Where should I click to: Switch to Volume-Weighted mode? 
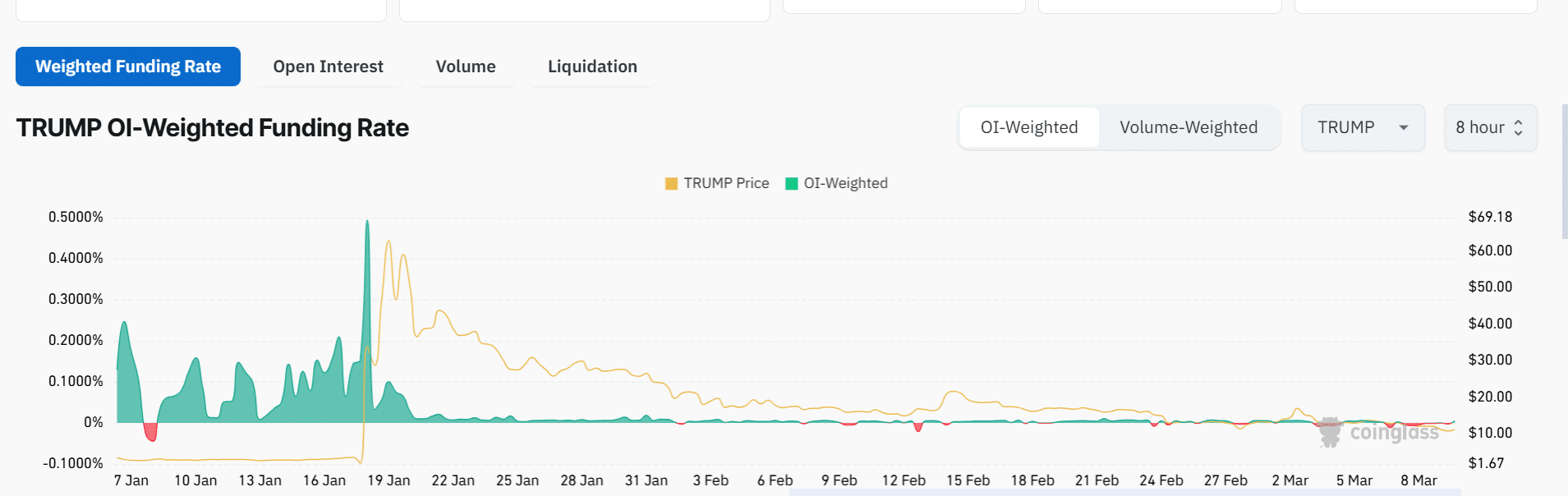[x=1189, y=127]
